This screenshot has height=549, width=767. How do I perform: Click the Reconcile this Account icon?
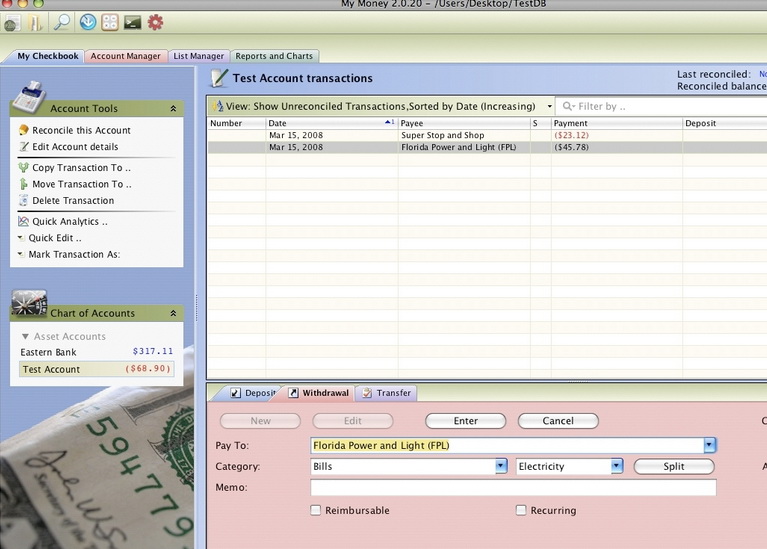pos(23,130)
